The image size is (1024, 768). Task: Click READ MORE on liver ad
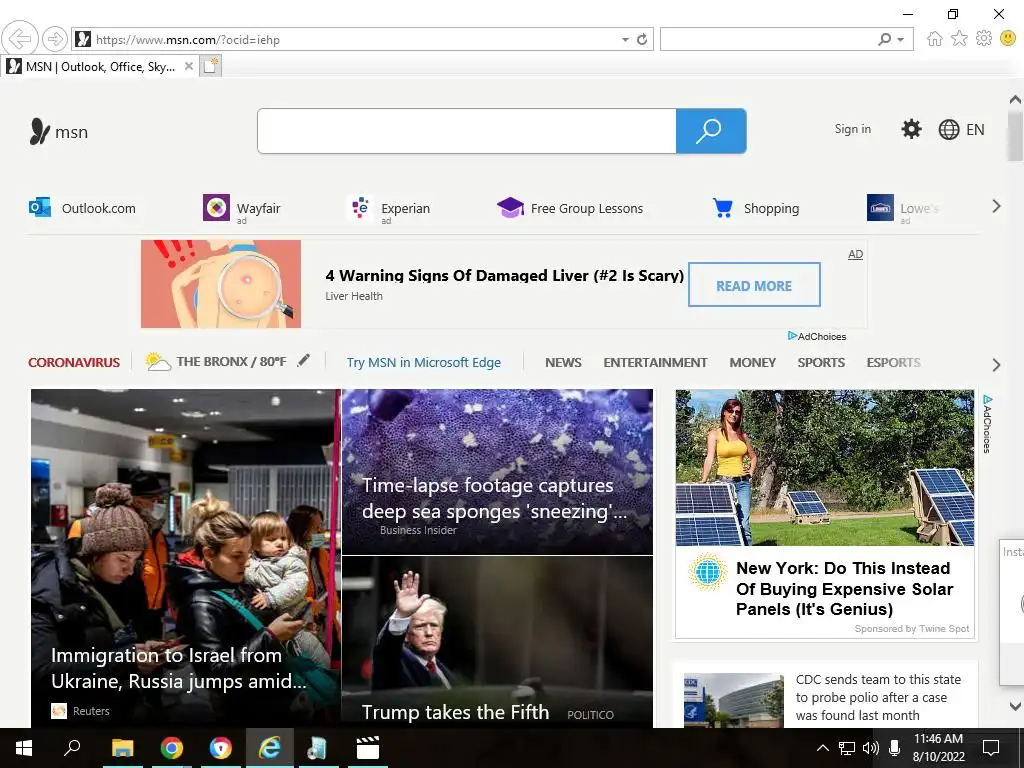(x=754, y=285)
